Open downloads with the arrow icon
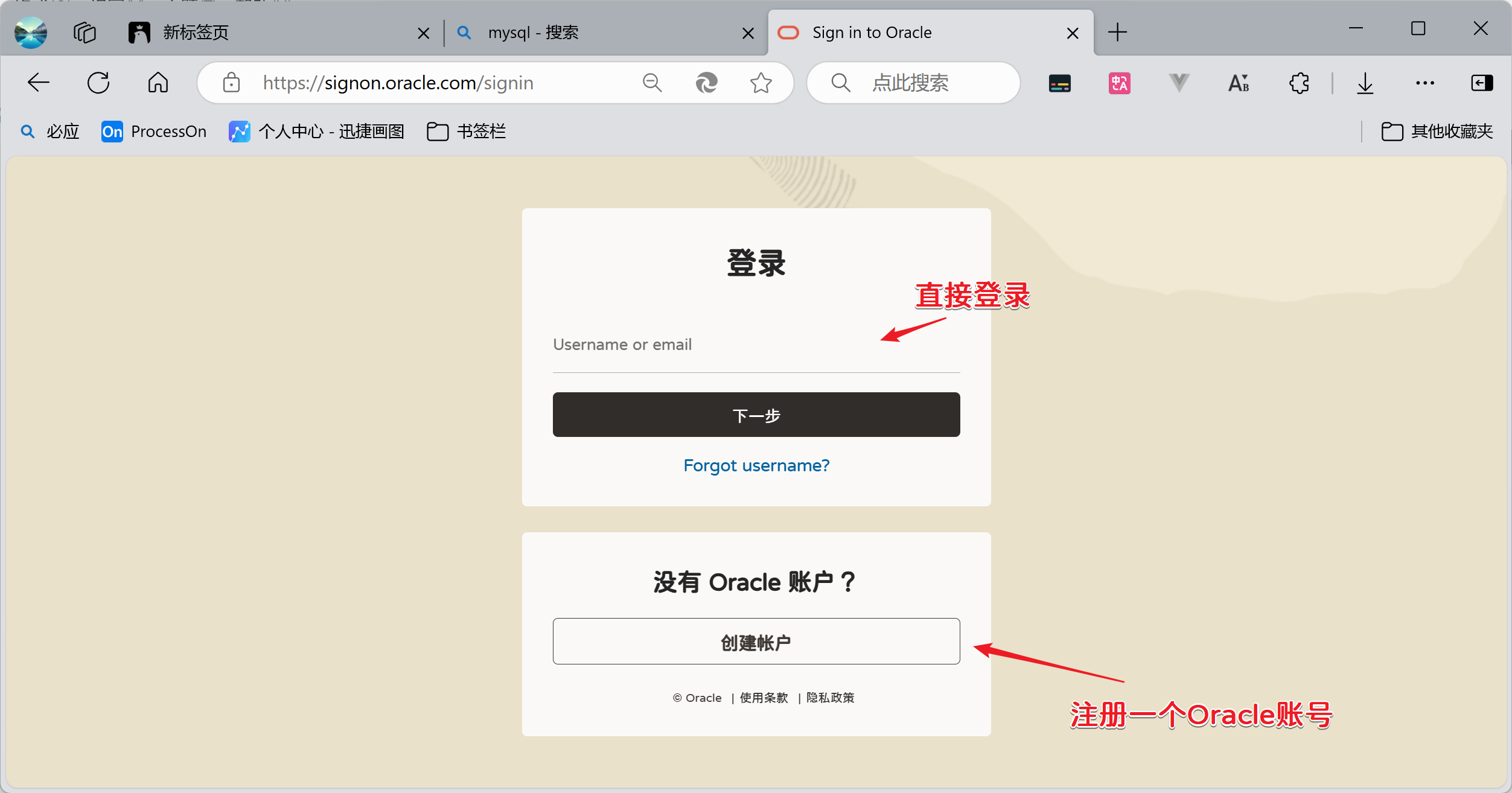Viewport: 1512px width, 793px height. (x=1365, y=83)
